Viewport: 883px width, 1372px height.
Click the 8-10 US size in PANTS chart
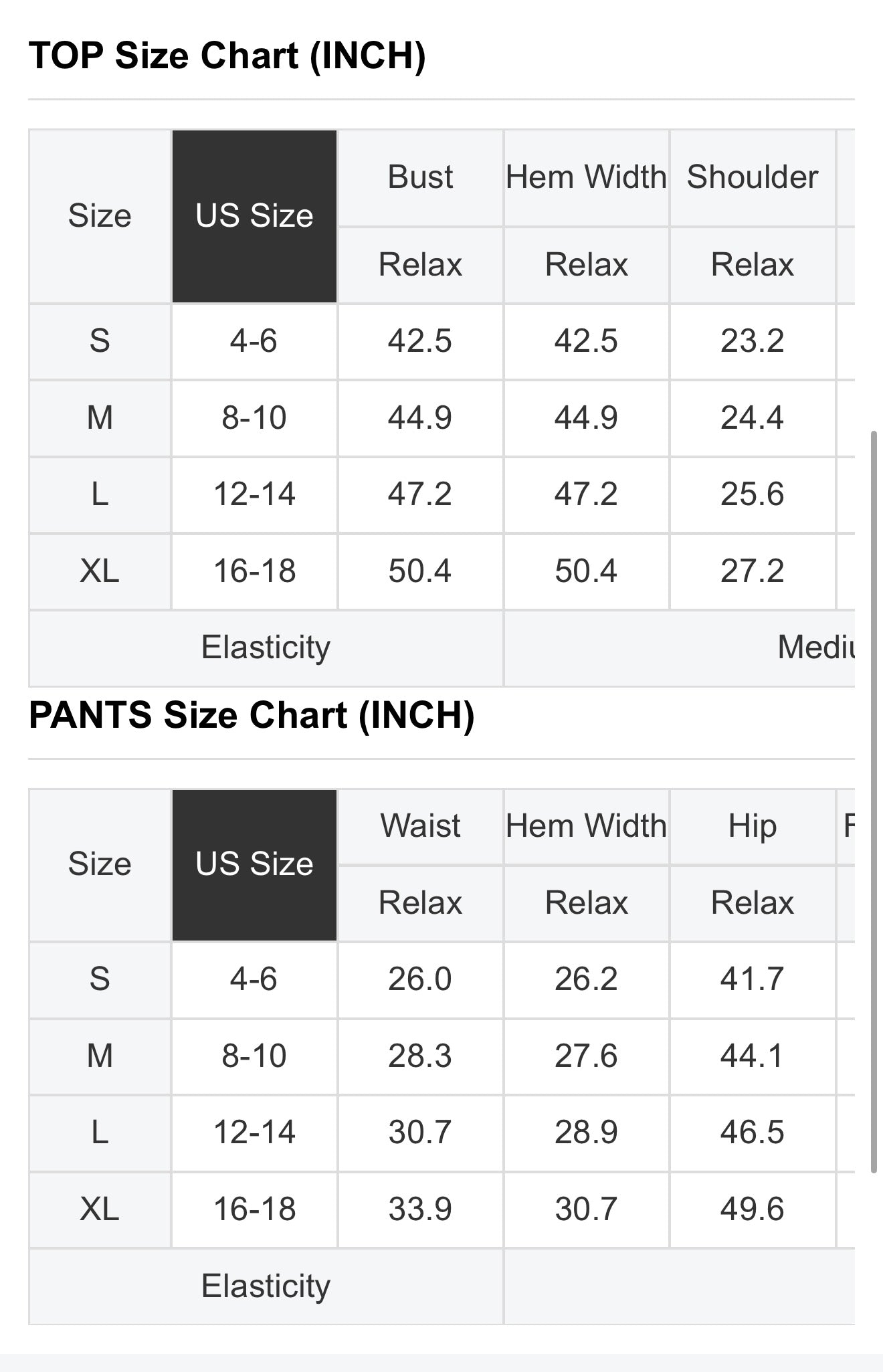point(254,1056)
